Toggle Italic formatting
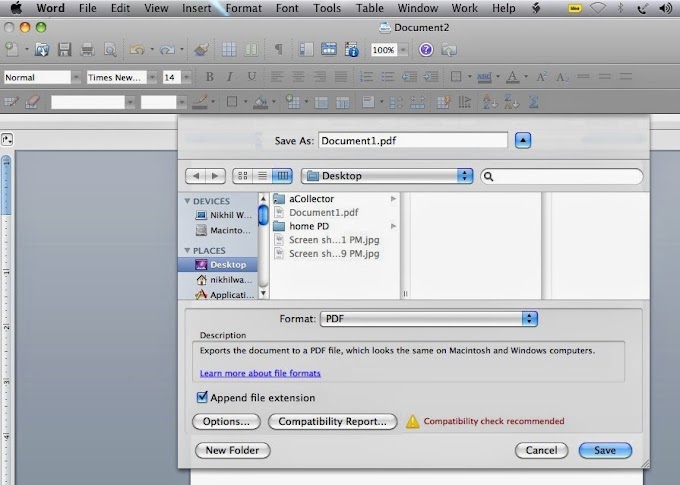 coord(230,77)
